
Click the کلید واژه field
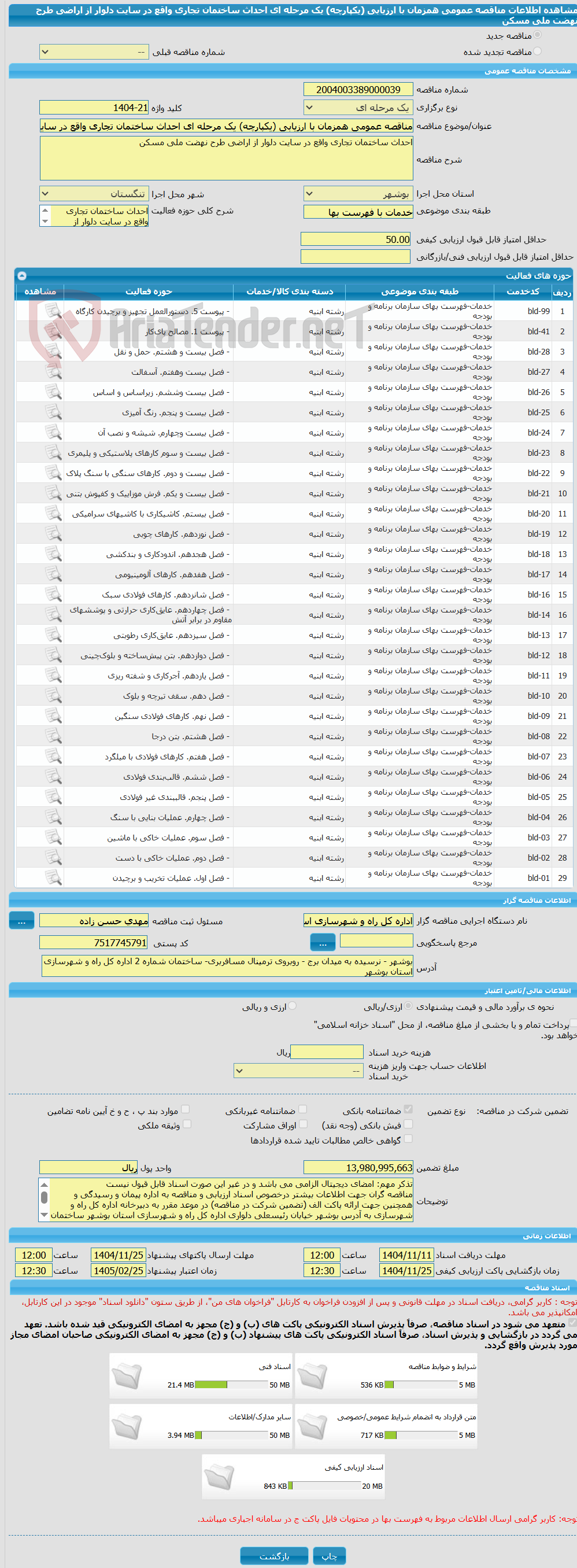click(x=94, y=108)
